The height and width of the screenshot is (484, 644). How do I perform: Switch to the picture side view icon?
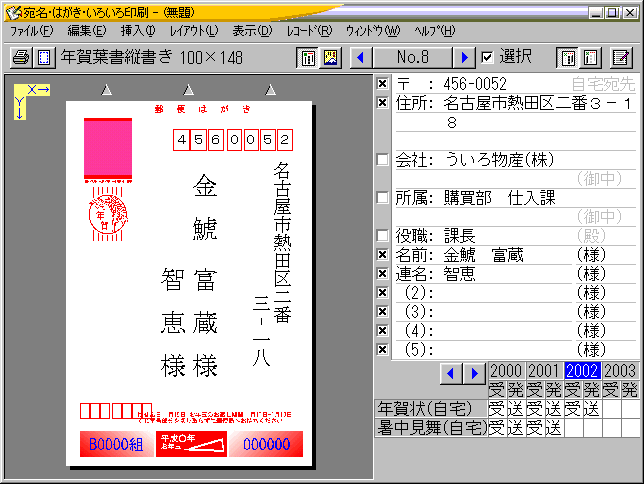[331, 58]
